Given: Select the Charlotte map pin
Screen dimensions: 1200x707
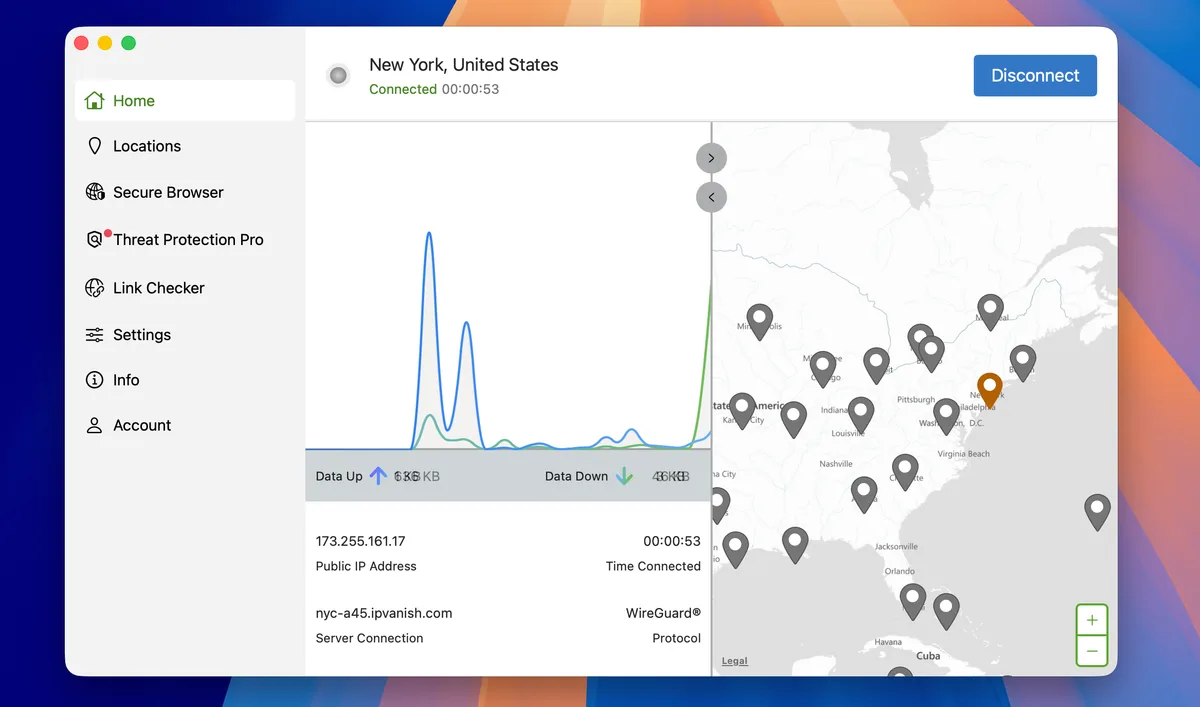Looking at the screenshot, I should click(x=905, y=471).
